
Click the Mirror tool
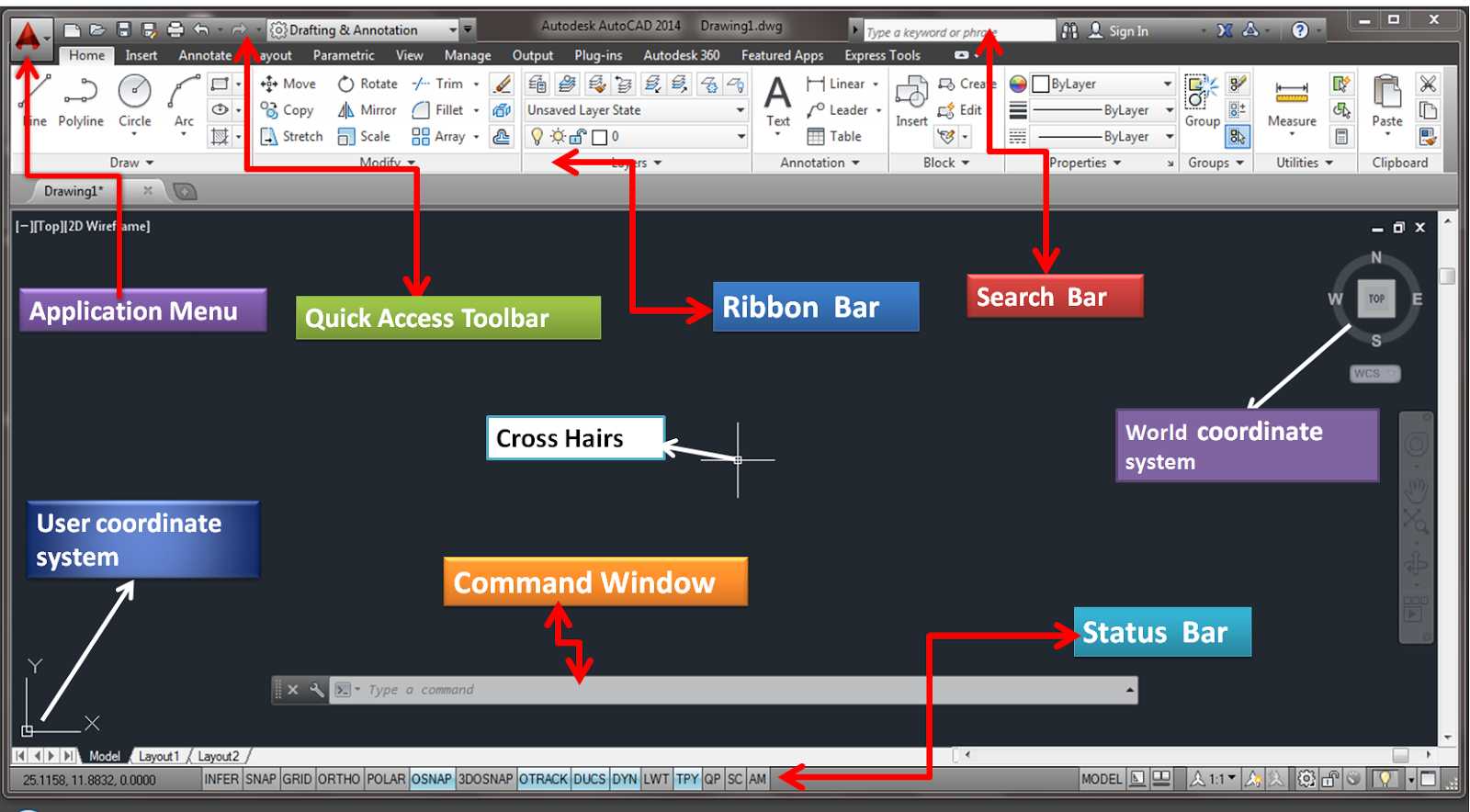[x=367, y=110]
